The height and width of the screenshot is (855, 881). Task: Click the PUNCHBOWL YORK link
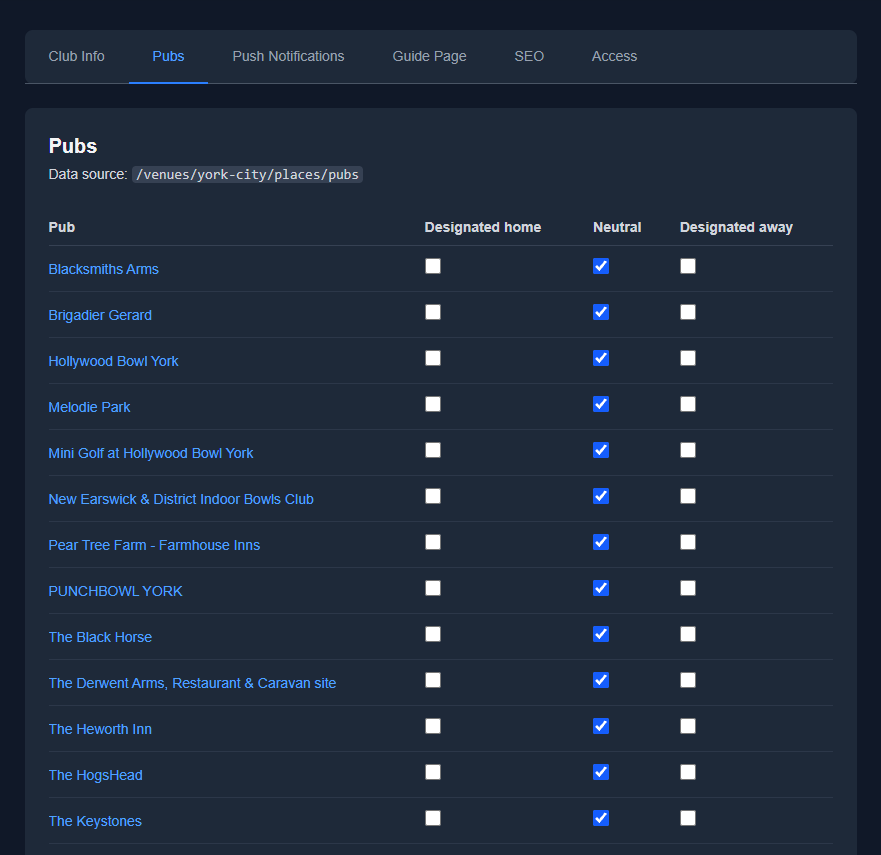[x=115, y=592]
